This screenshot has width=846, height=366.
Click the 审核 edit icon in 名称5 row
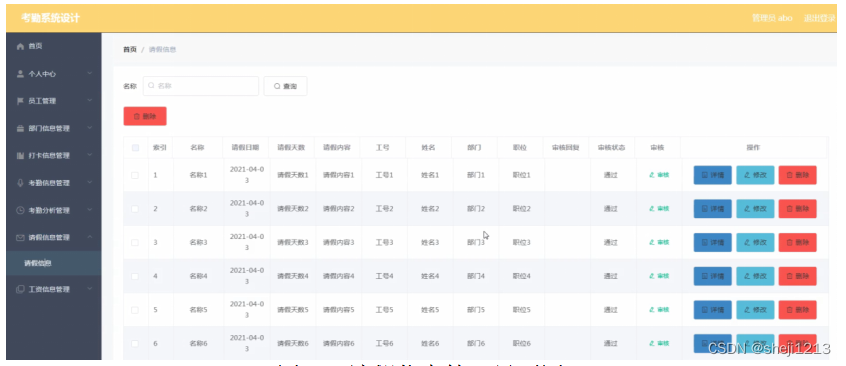pos(652,310)
